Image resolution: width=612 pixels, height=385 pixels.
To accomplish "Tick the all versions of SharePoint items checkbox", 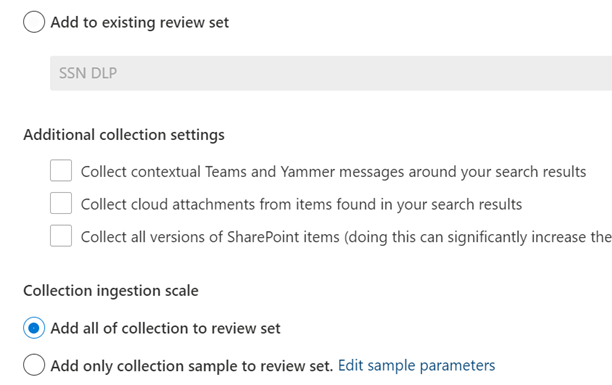I will (61, 236).
